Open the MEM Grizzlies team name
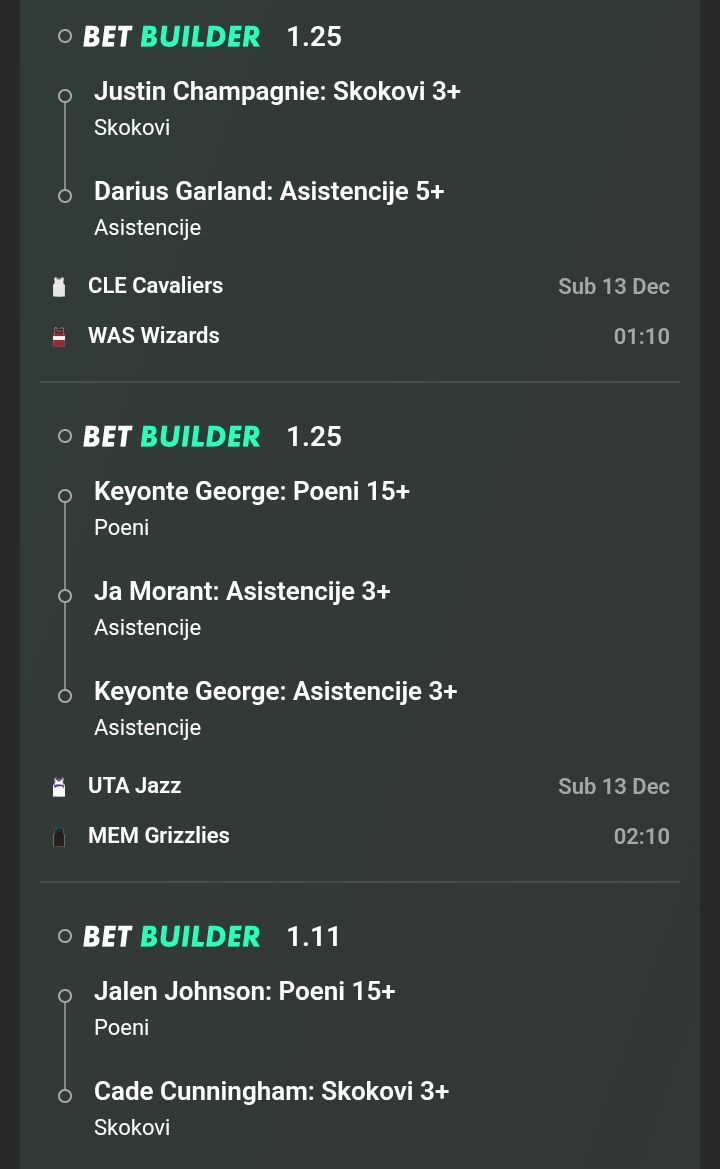The width and height of the screenshot is (720, 1169). (x=158, y=836)
